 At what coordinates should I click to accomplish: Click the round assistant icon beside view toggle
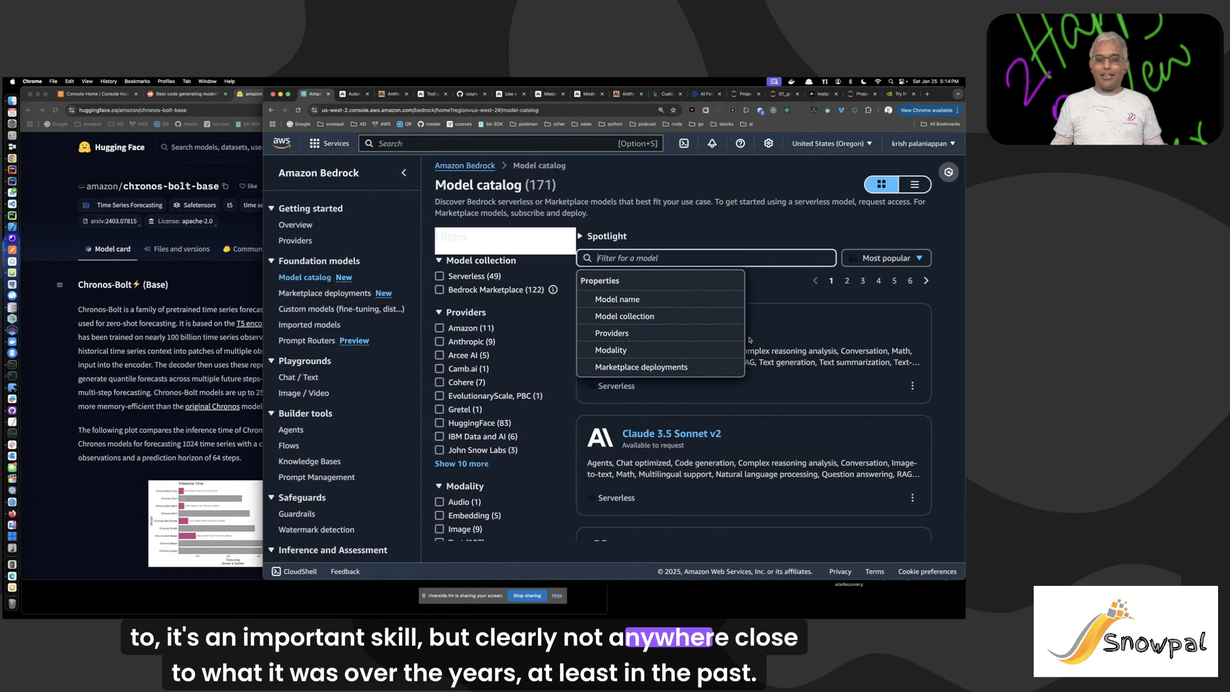[x=948, y=172]
